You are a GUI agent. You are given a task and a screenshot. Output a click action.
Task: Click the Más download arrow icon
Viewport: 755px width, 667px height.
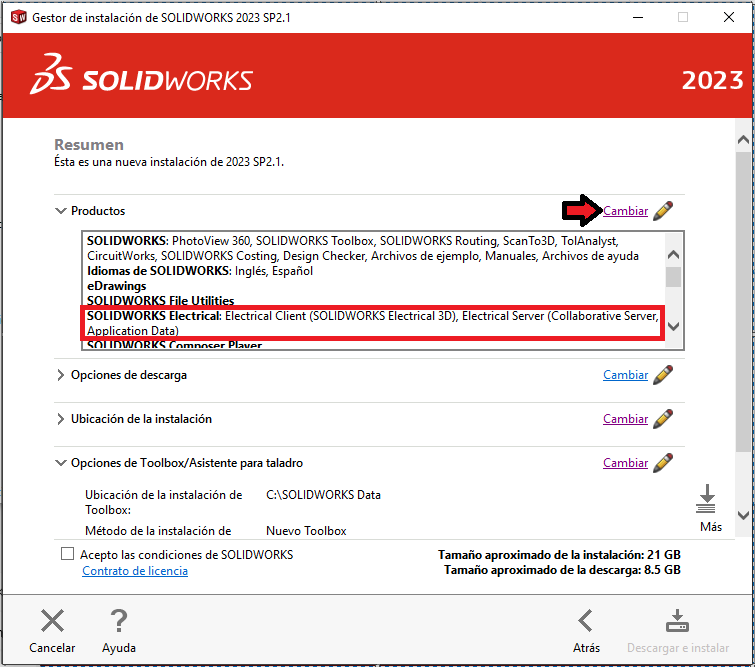click(706, 499)
